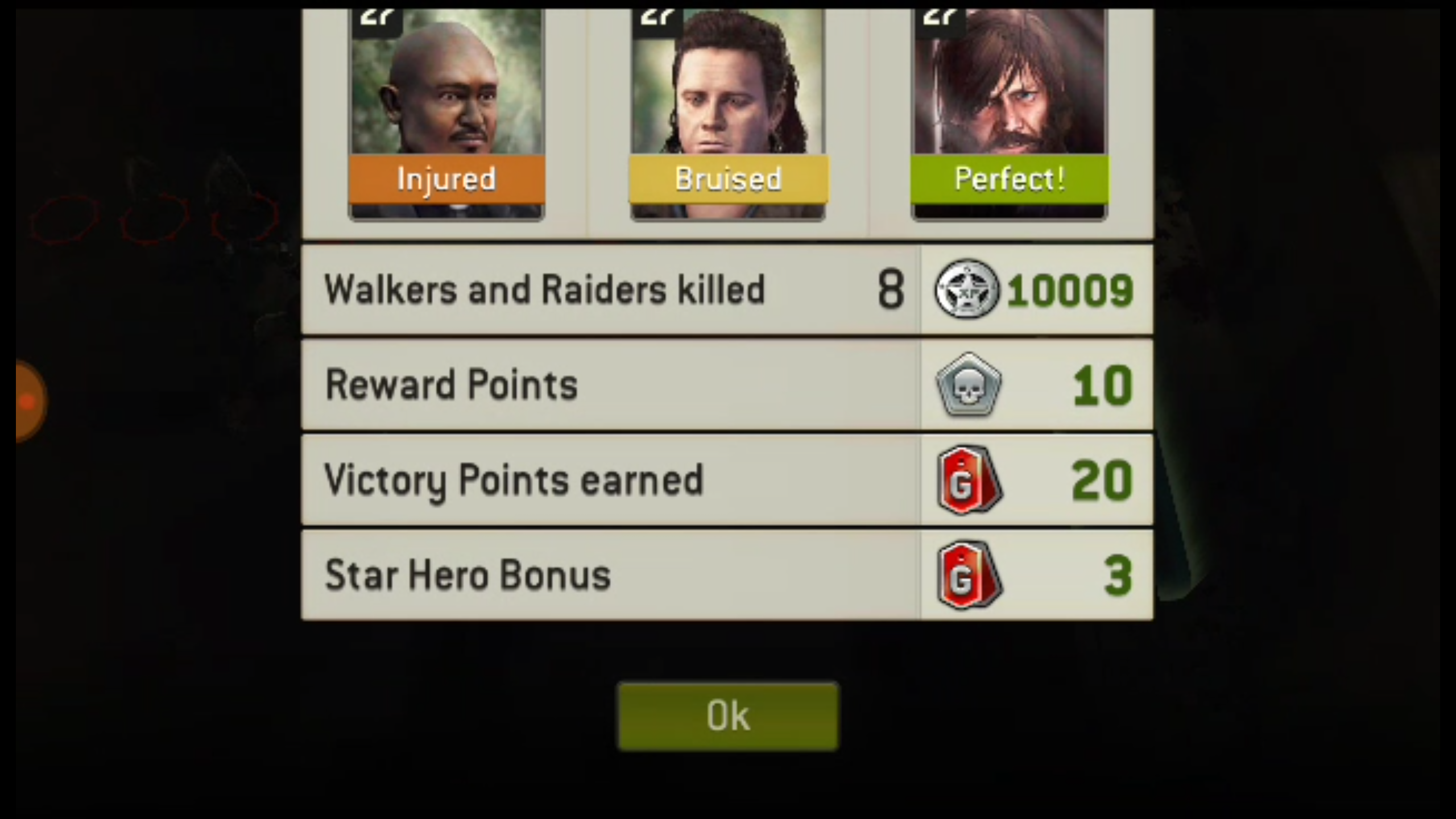Click the green Perfect! status banner

point(1010,179)
